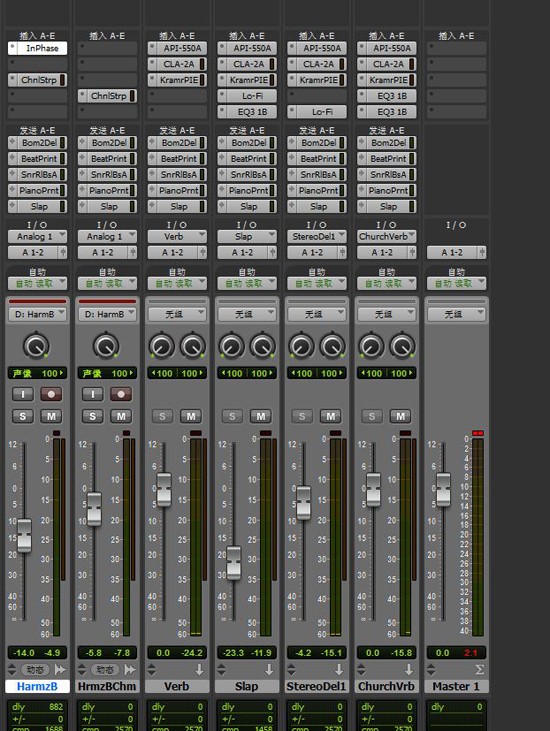The image size is (550, 731).
Task: Record-enable the HrmzBChm track
Action: [121, 394]
